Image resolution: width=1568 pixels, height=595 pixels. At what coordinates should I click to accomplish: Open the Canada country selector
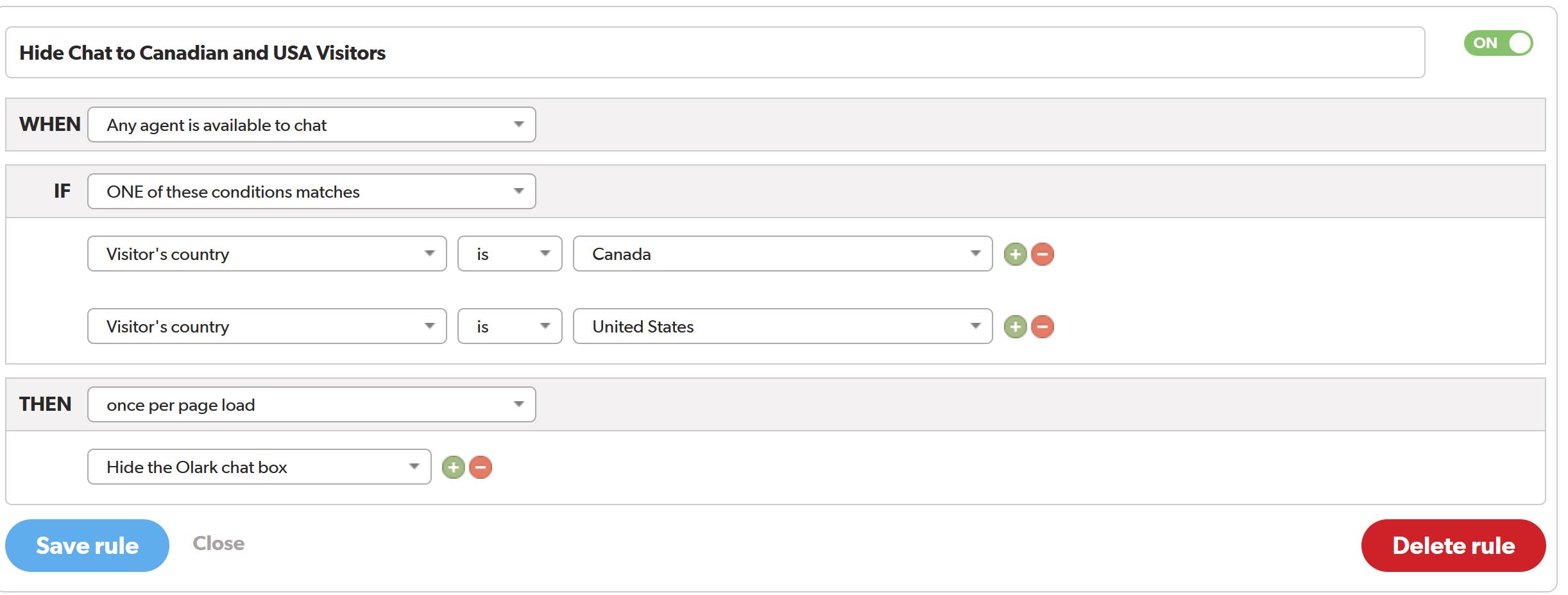coord(783,254)
